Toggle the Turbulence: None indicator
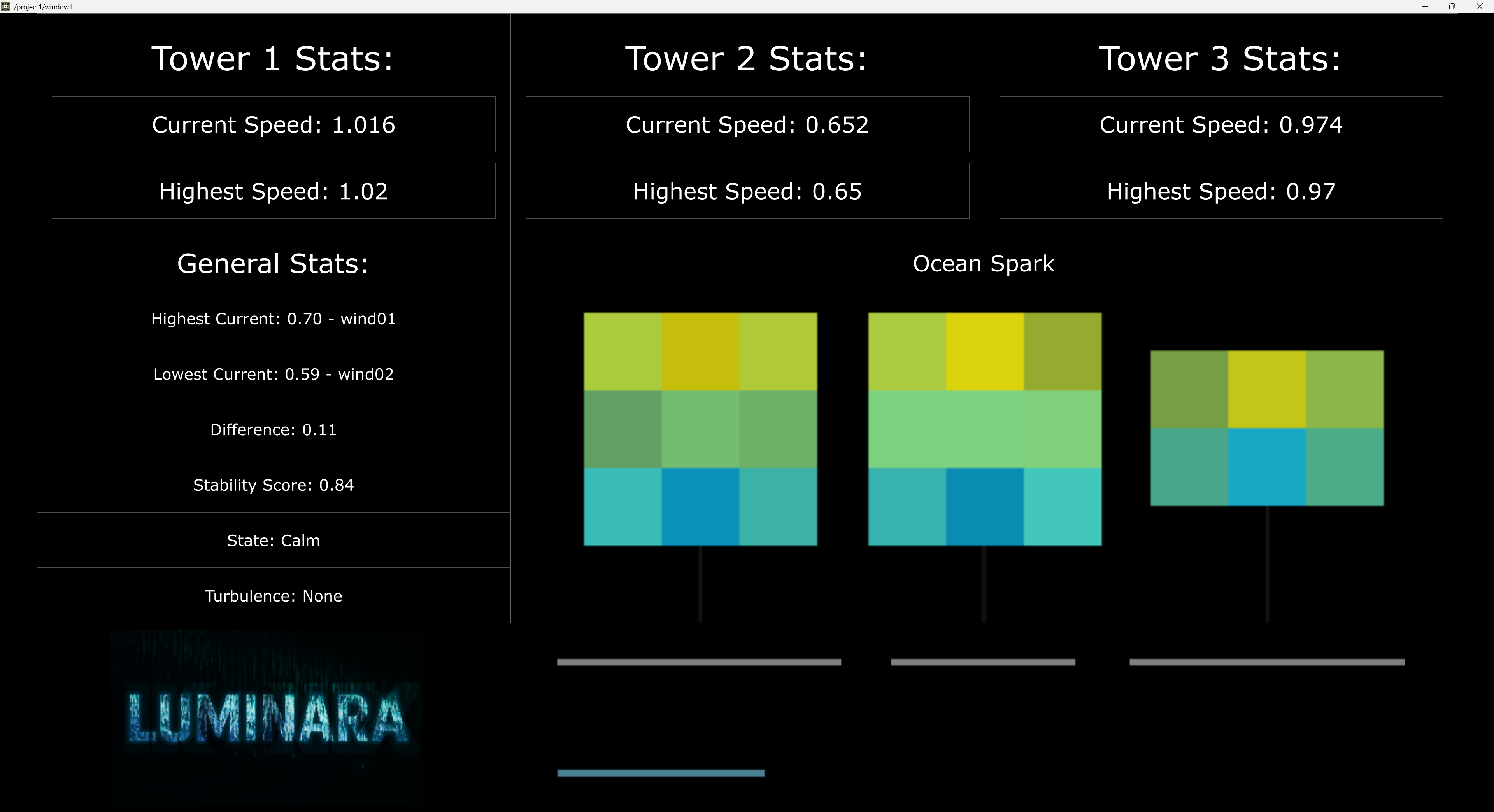The height and width of the screenshot is (812, 1494). coord(273,596)
